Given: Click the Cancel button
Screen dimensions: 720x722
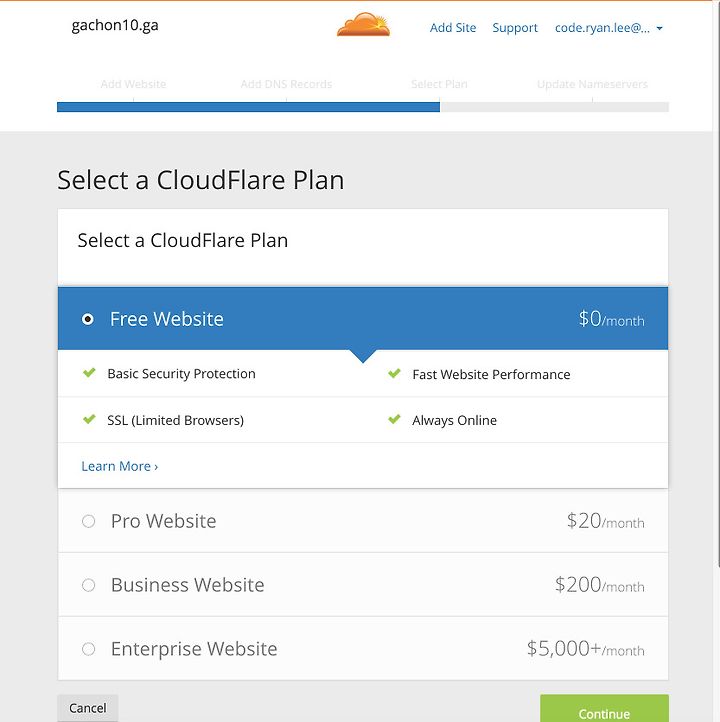Looking at the screenshot, I should [x=87, y=708].
